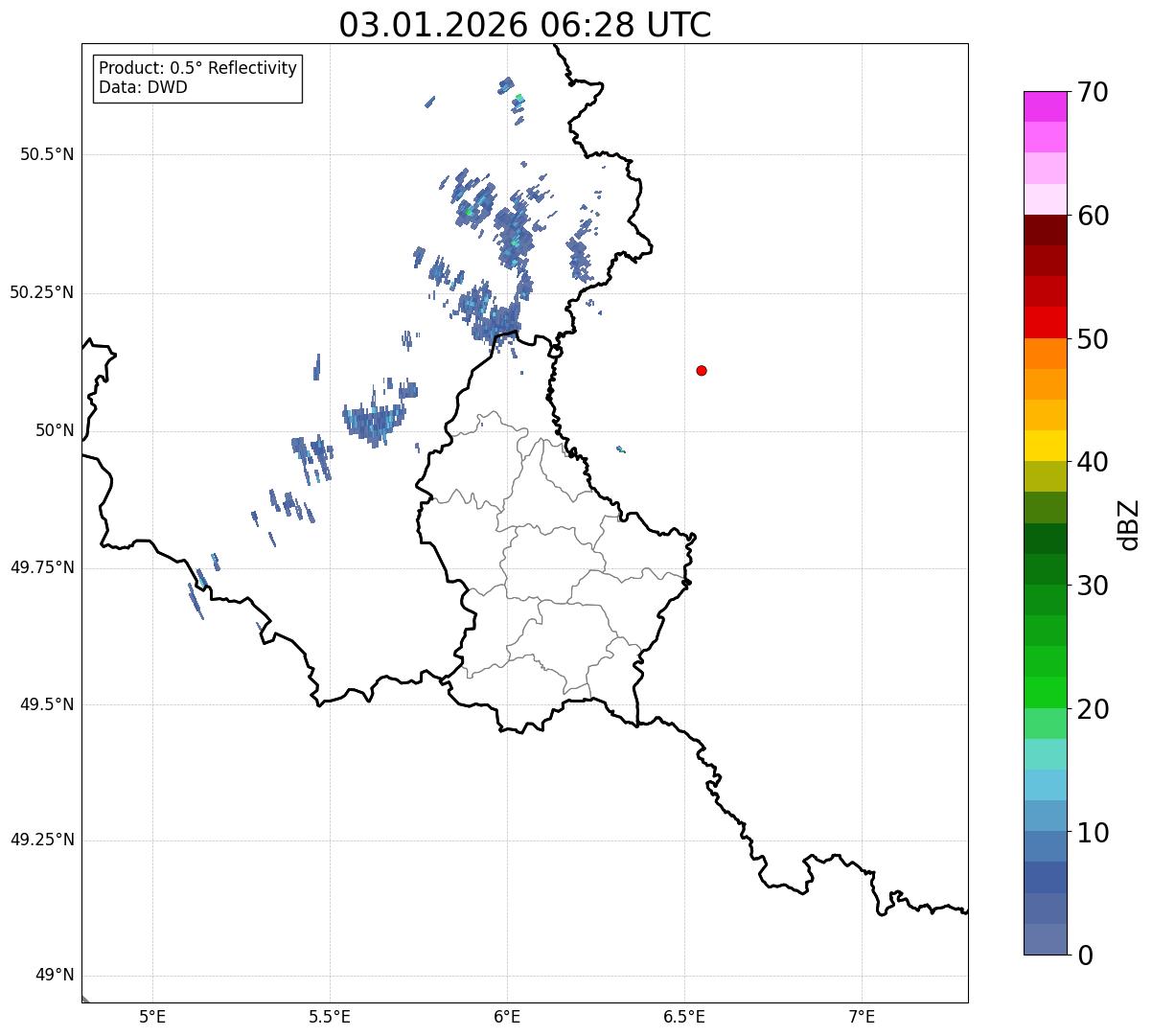Click the small isolated echo near 6.3°E 50°N
1152x1036 pixels.
[x=621, y=449]
